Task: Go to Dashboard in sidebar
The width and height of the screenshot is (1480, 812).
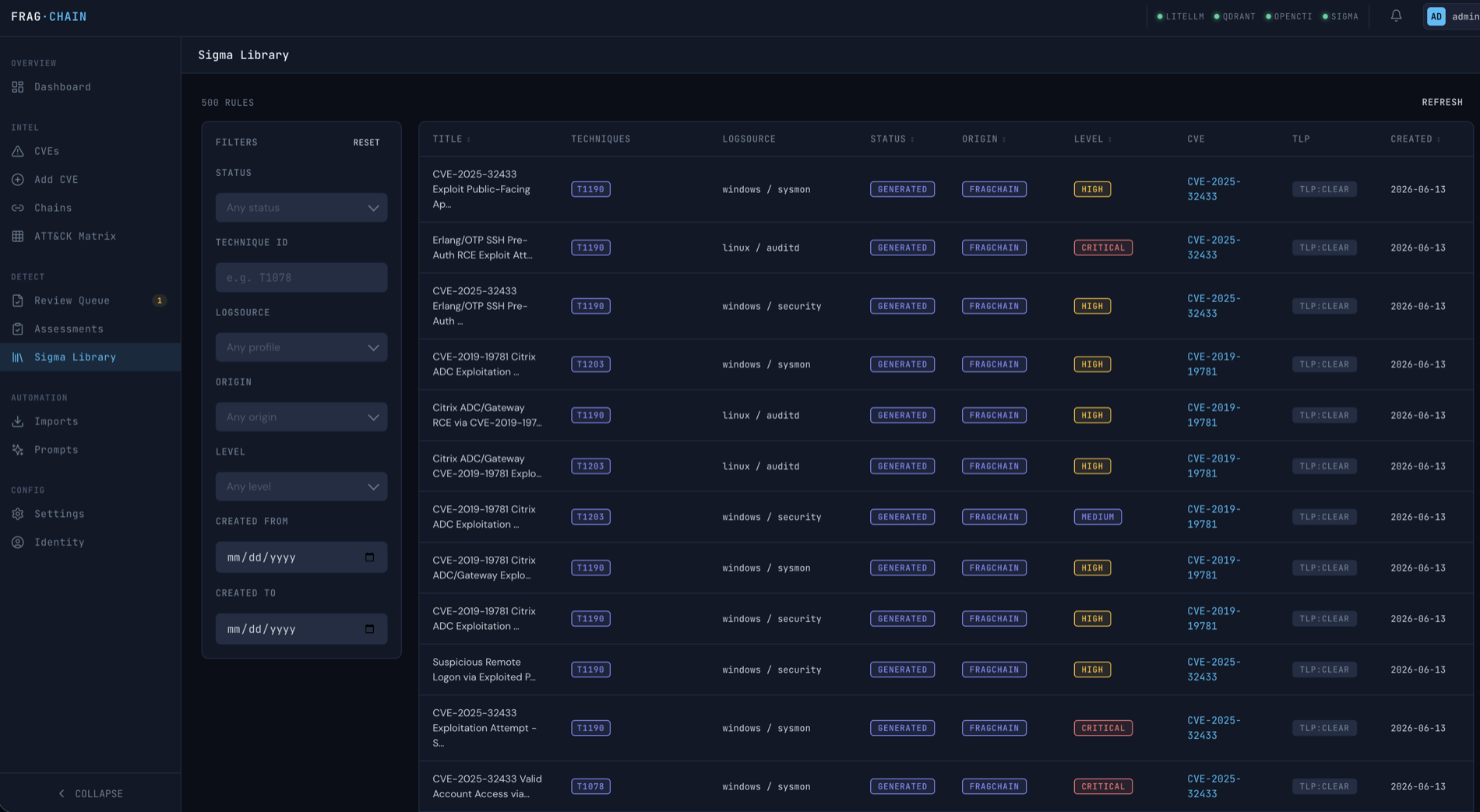Action: coord(90,87)
